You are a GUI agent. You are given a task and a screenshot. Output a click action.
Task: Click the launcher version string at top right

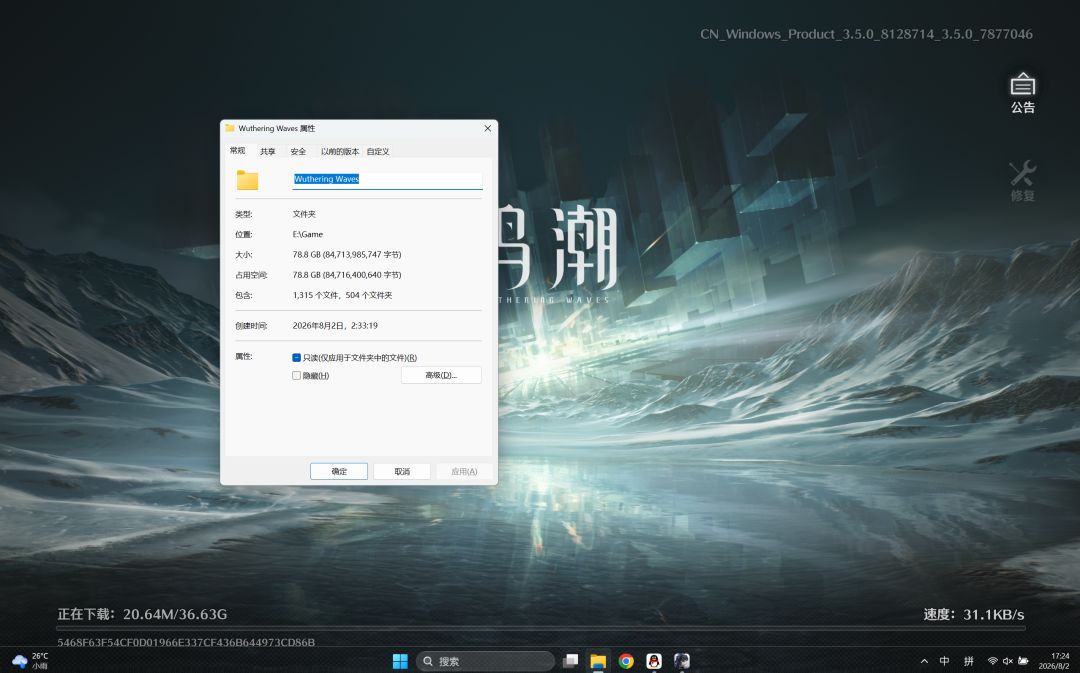tap(866, 34)
